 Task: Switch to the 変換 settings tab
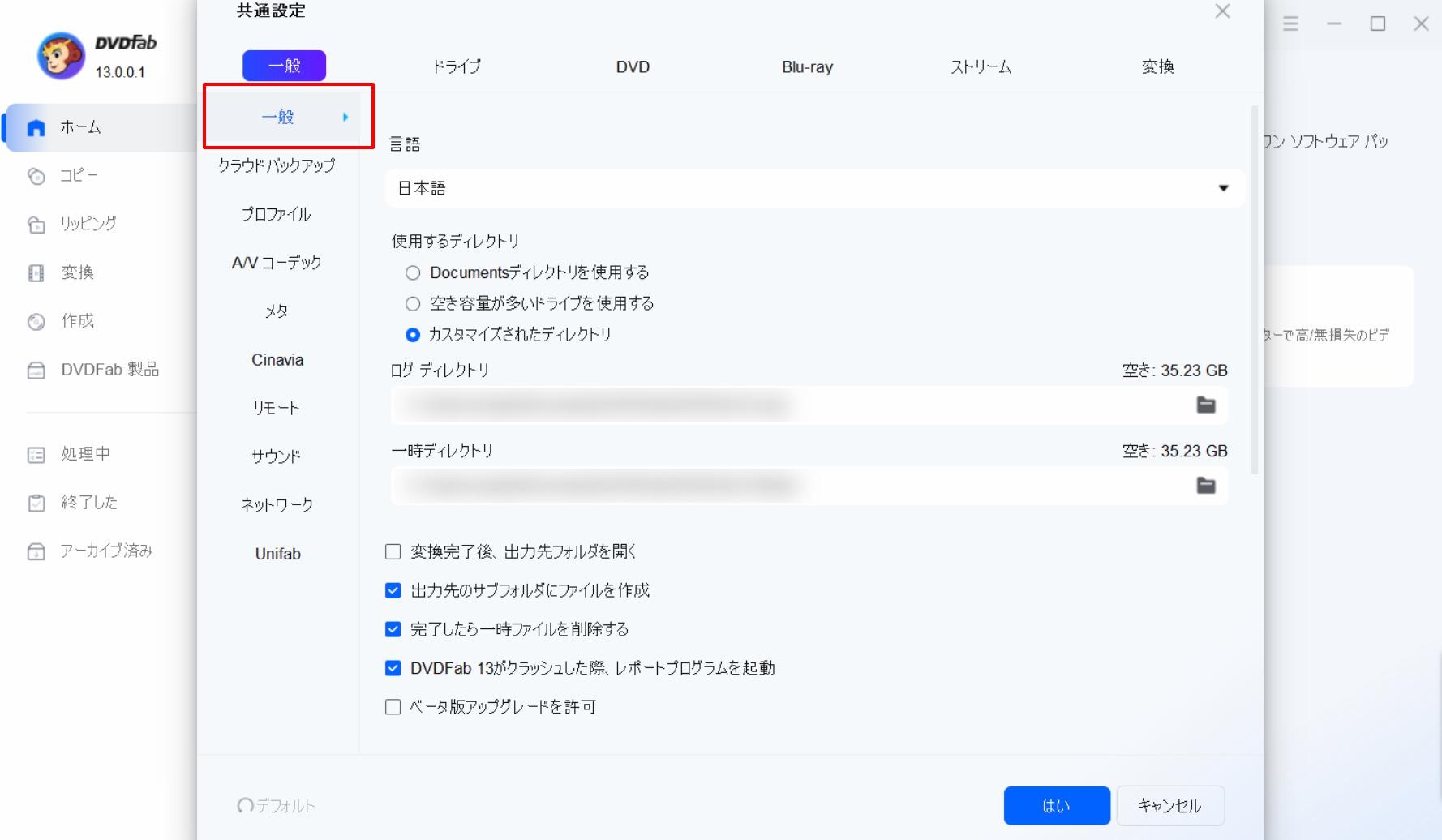pyautogui.click(x=1157, y=66)
